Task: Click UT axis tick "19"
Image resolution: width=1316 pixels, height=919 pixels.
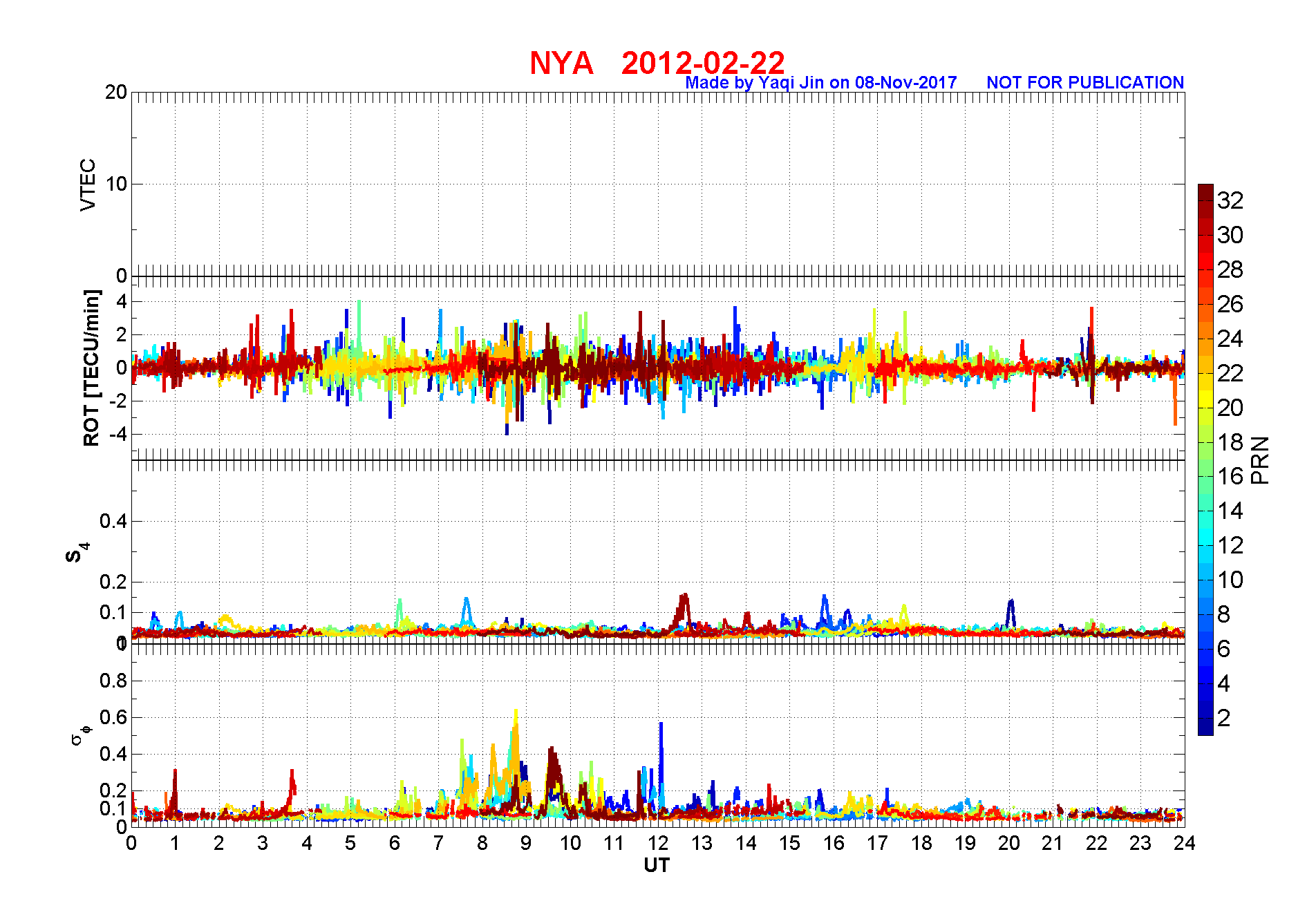Action: (965, 843)
